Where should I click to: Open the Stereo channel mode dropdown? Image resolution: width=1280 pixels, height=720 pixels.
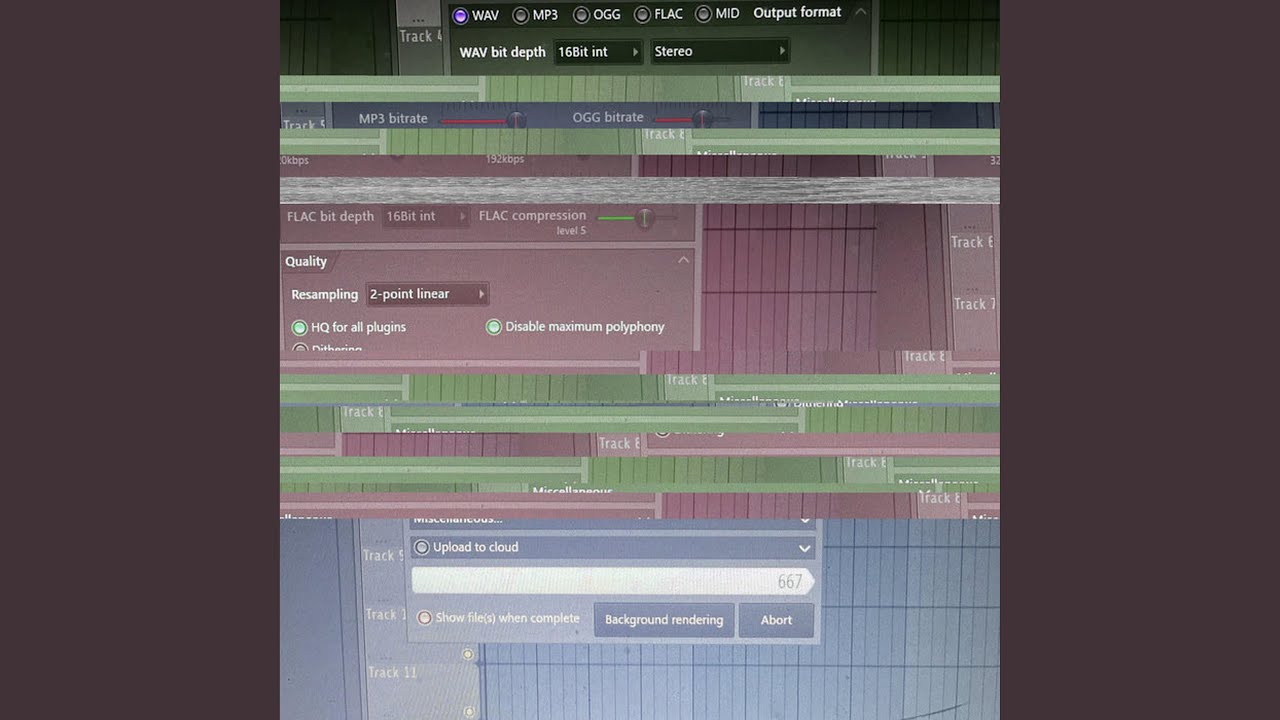tap(720, 51)
